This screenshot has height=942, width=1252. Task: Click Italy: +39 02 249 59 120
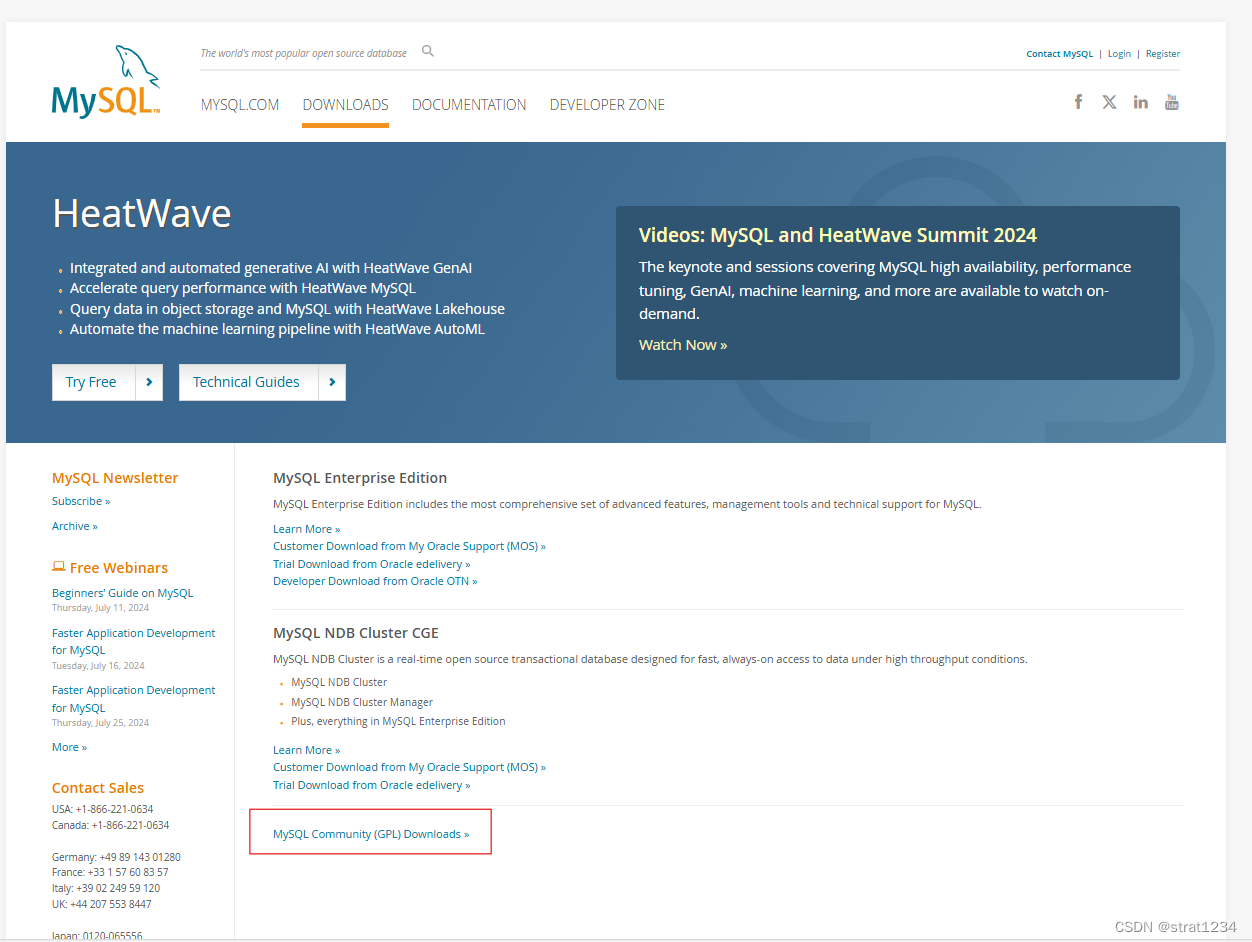pos(106,888)
